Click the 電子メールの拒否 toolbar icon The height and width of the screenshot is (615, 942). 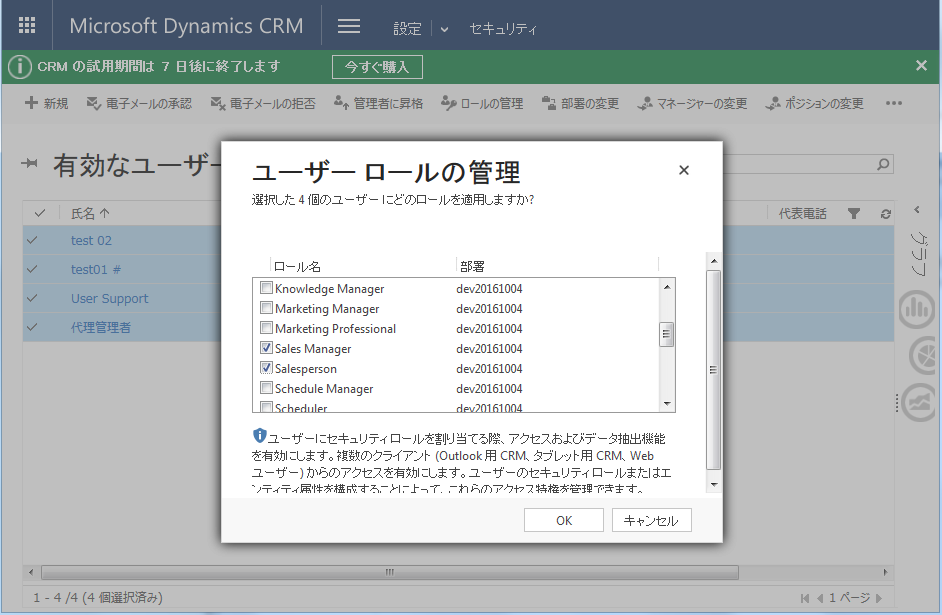click(217, 103)
